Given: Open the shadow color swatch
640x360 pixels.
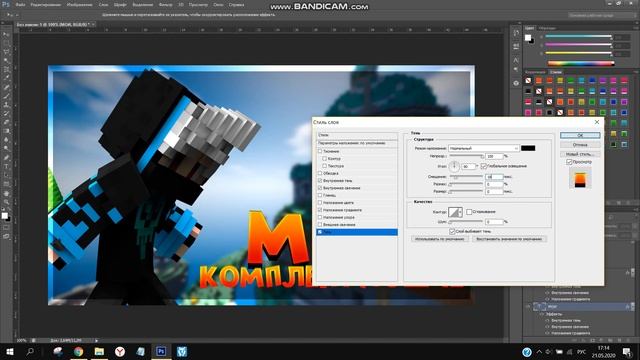Looking at the screenshot, I should [528, 148].
